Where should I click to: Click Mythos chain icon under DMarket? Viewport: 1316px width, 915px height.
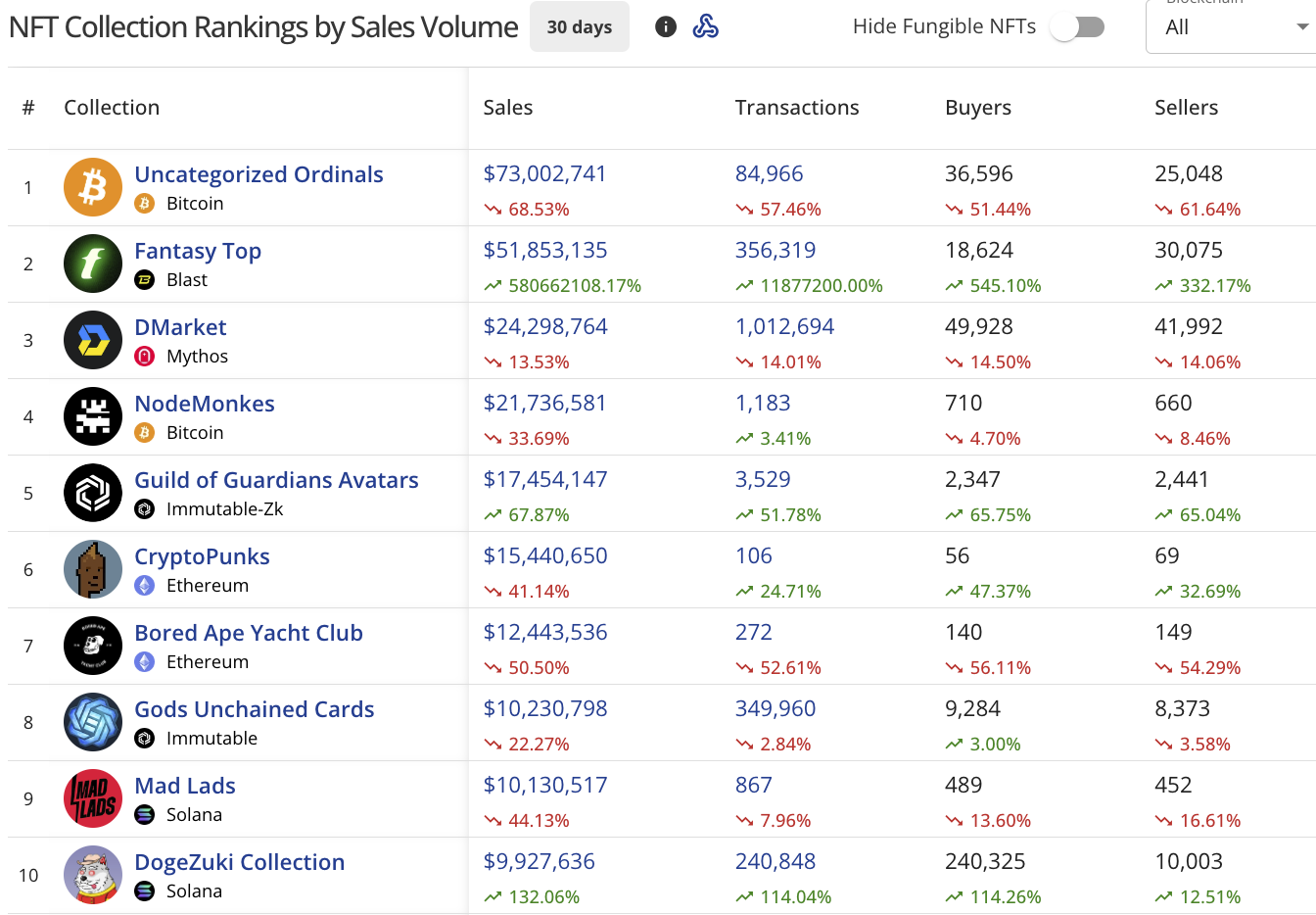click(x=145, y=357)
